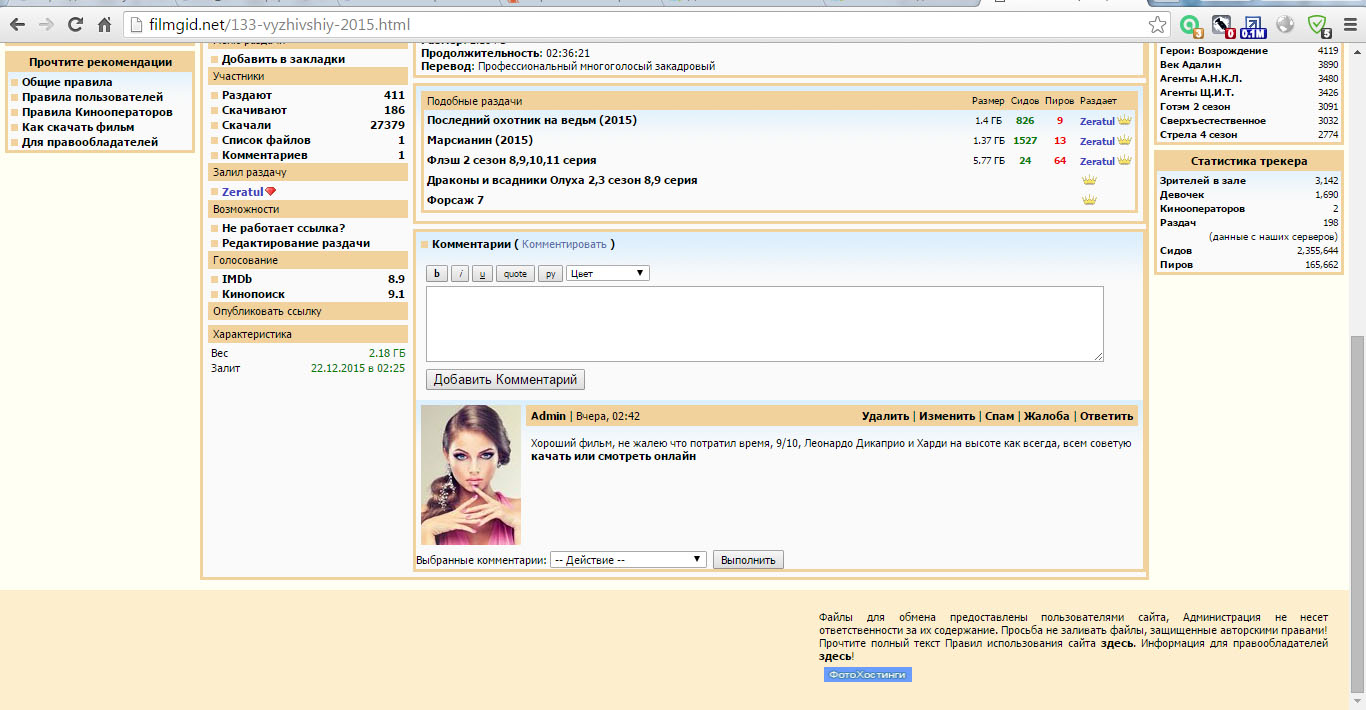Viewport: 1366px width, 710px height.
Task: Click Добавить в закладки
Action: pyautogui.click(x=283, y=59)
